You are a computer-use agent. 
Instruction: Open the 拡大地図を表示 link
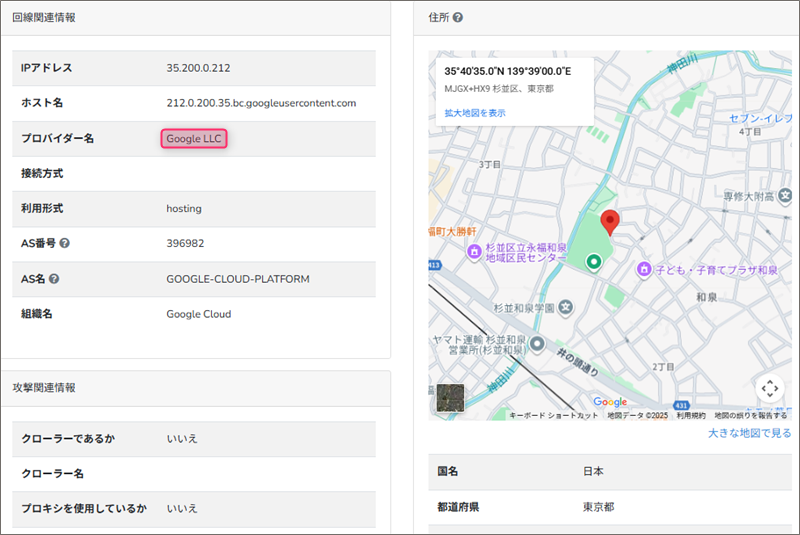tap(475, 113)
